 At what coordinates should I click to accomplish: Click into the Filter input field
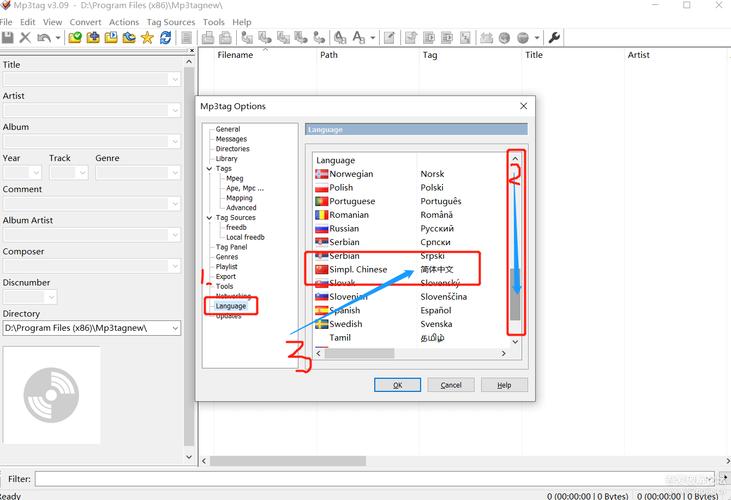pos(375,479)
